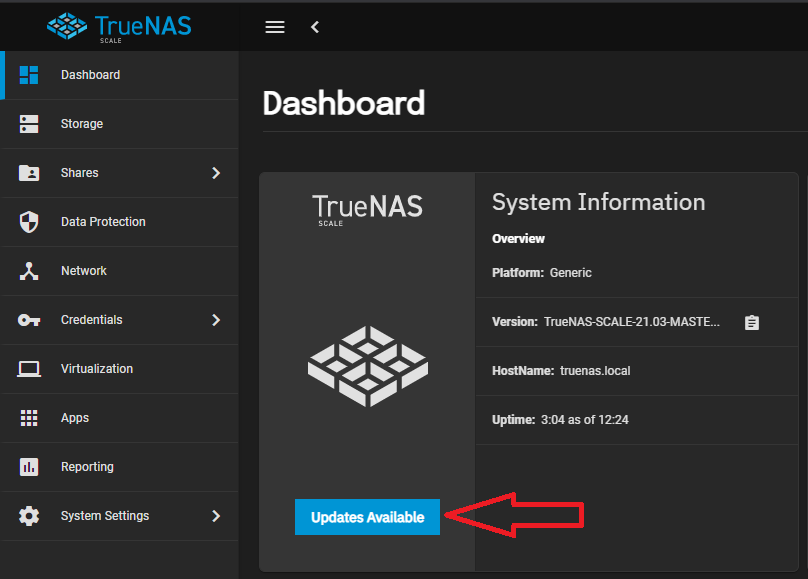Click the Dashboard grid icon

pyautogui.click(x=29, y=75)
